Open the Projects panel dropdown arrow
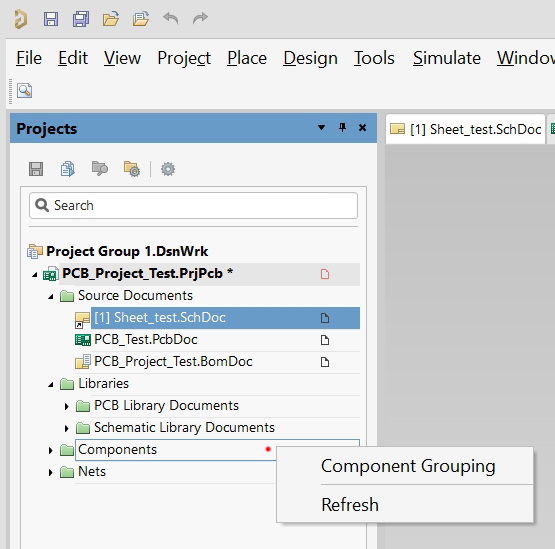The width and height of the screenshot is (555, 549). [321, 127]
